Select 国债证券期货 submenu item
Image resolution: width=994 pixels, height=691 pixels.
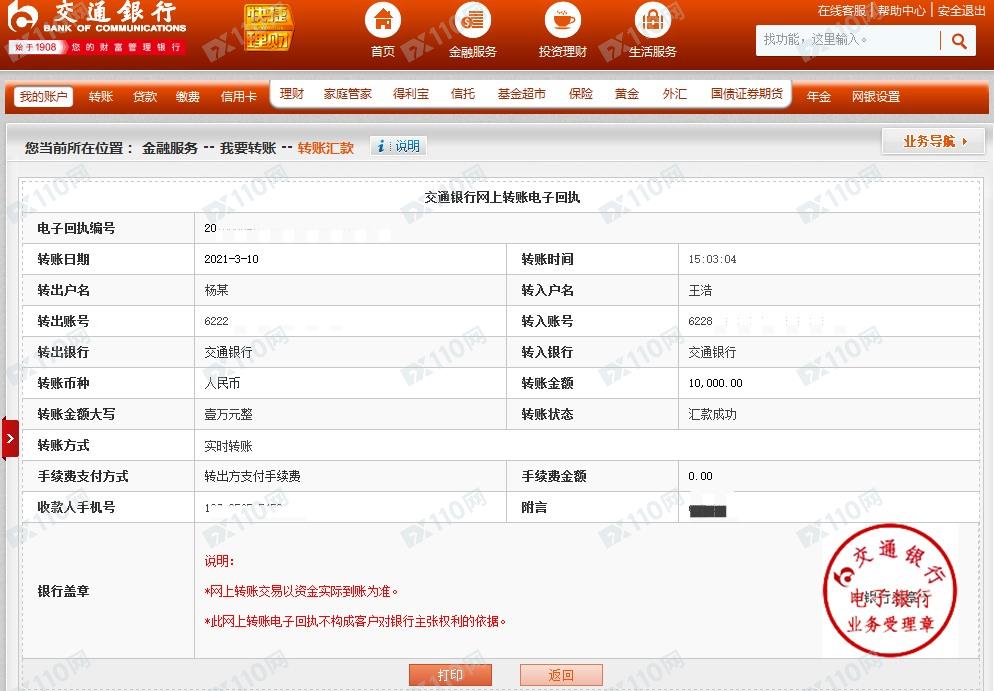747,94
